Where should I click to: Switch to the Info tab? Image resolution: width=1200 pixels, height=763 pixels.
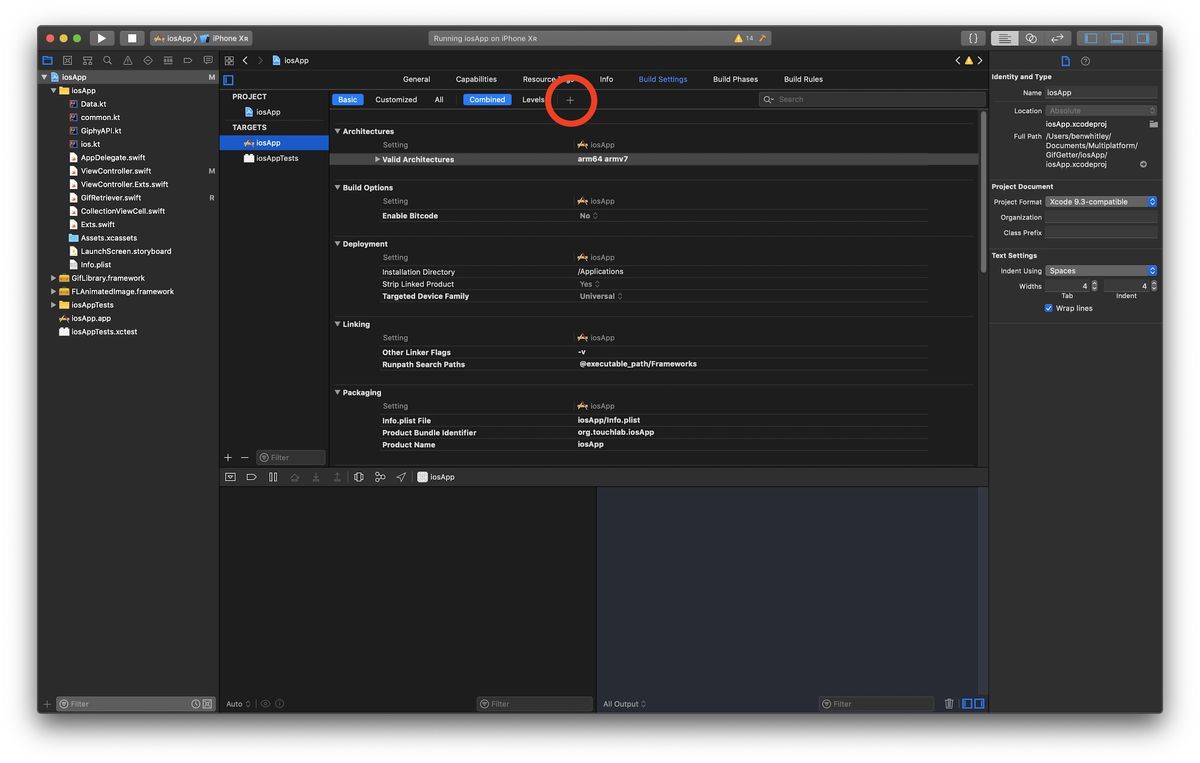pyautogui.click(x=606, y=79)
